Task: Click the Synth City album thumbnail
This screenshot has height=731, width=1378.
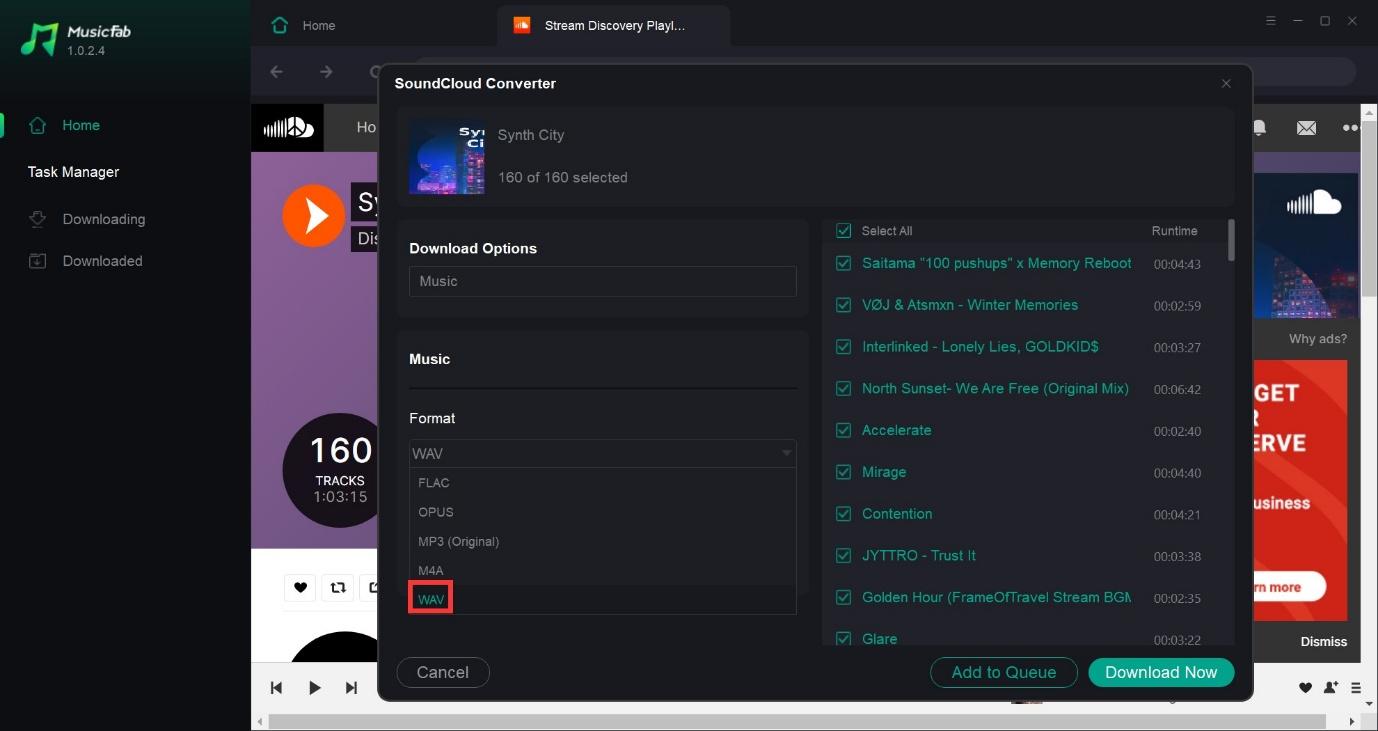Action: (447, 157)
